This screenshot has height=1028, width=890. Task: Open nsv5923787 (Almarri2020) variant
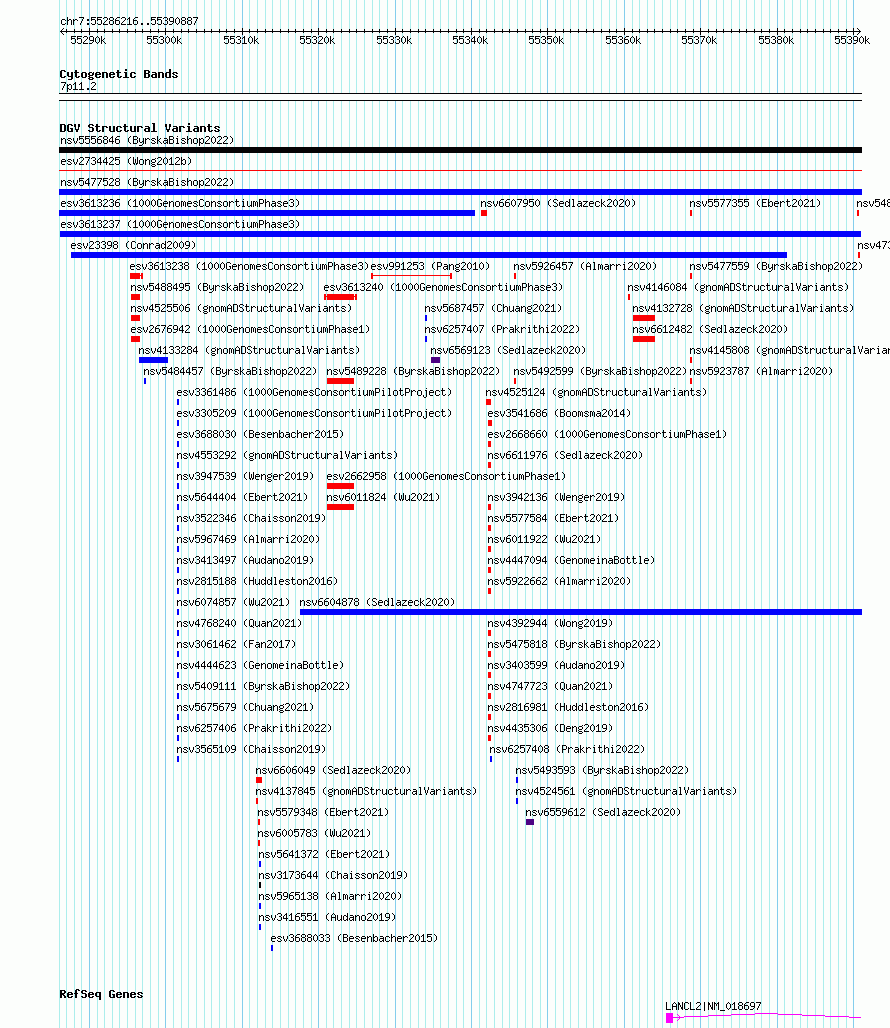coord(761,371)
